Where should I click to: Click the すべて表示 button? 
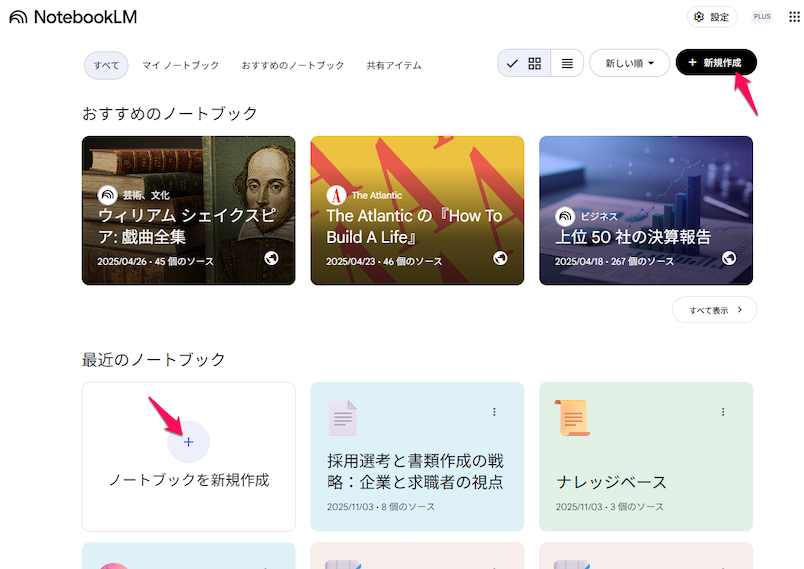(x=714, y=310)
